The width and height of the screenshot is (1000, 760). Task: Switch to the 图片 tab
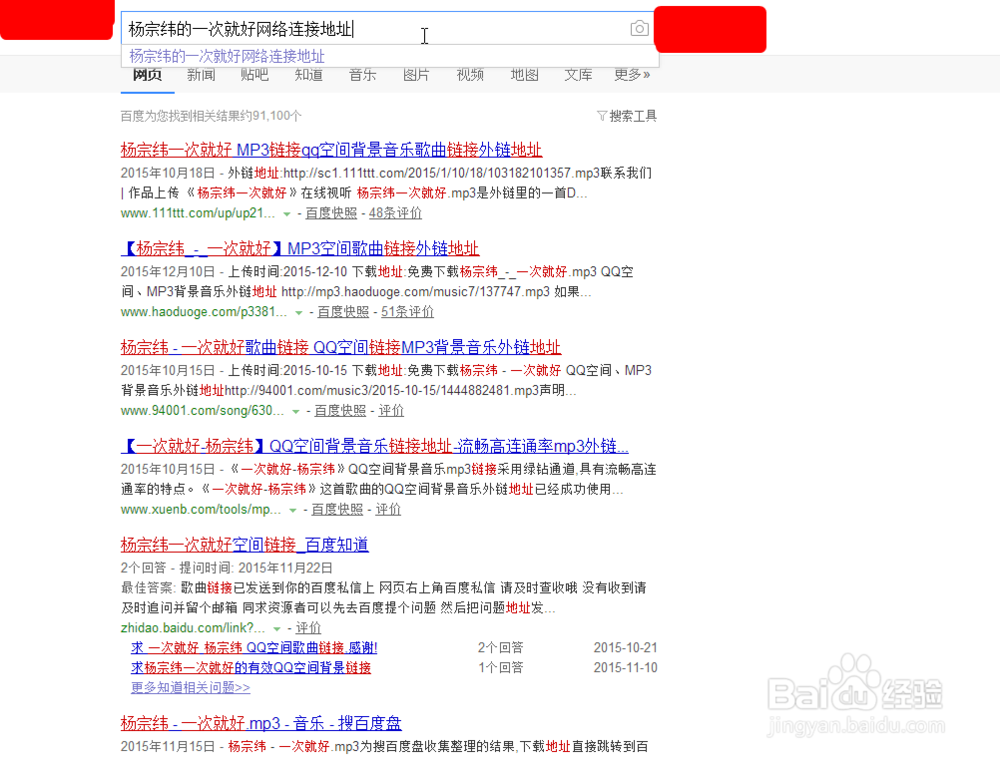(416, 75)
